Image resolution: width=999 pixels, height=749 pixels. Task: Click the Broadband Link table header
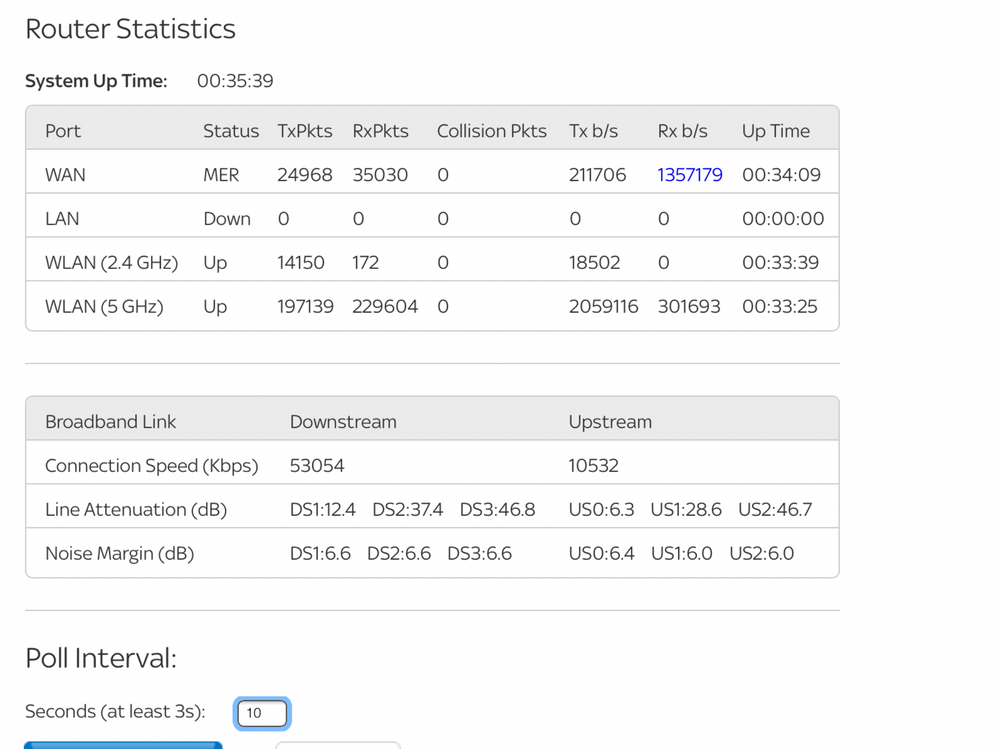[110, 422]
